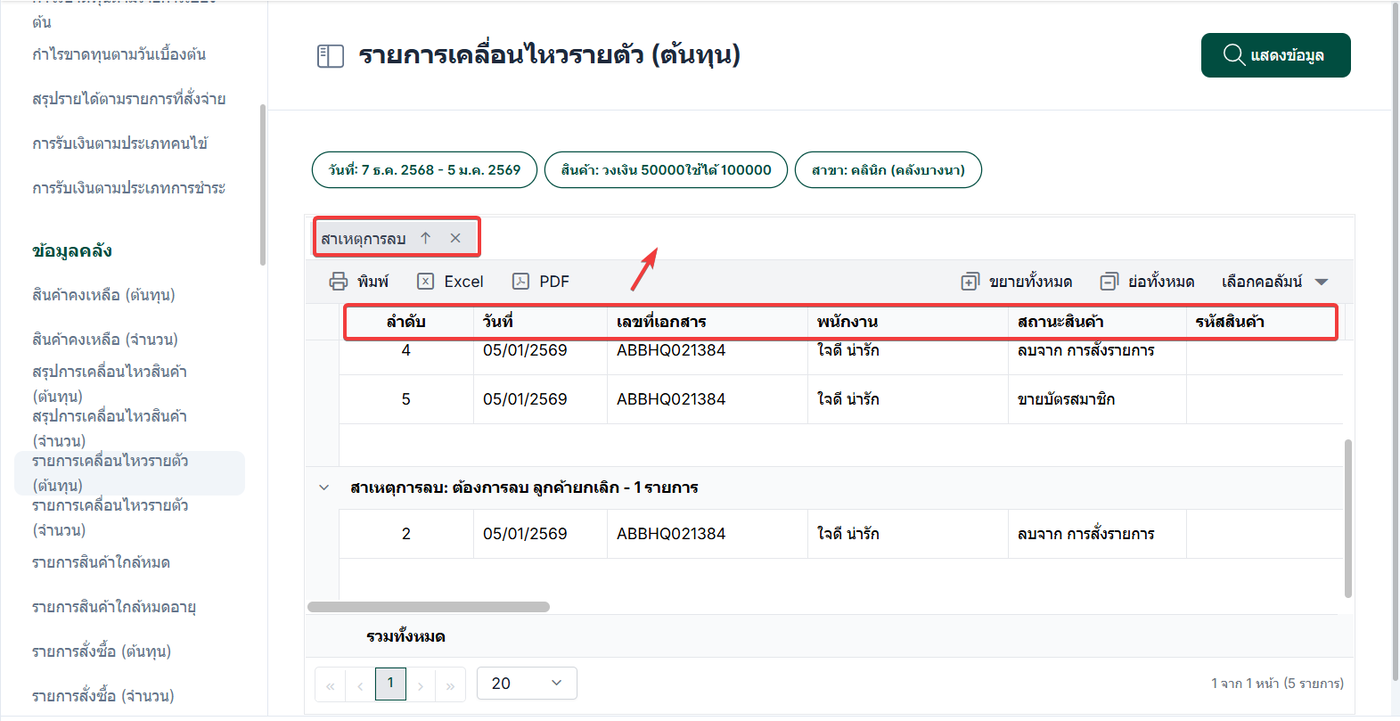Click ขายบัตรสมาชิก status in row 5
This screenshot has height=721, width=1400.
1066,399
